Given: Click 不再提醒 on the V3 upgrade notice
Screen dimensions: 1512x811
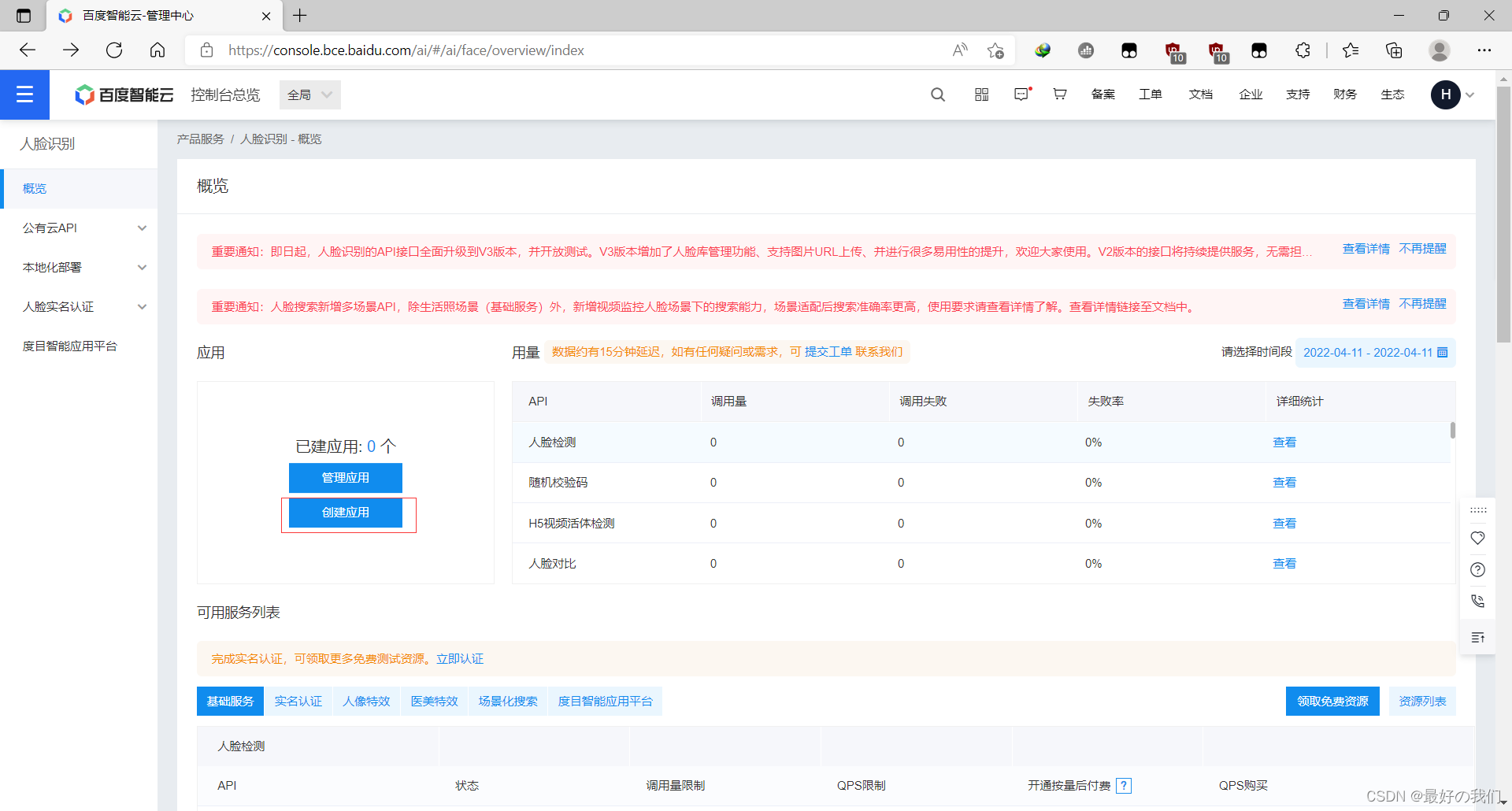Looking at the screenshot, I should coord(1422,249).
